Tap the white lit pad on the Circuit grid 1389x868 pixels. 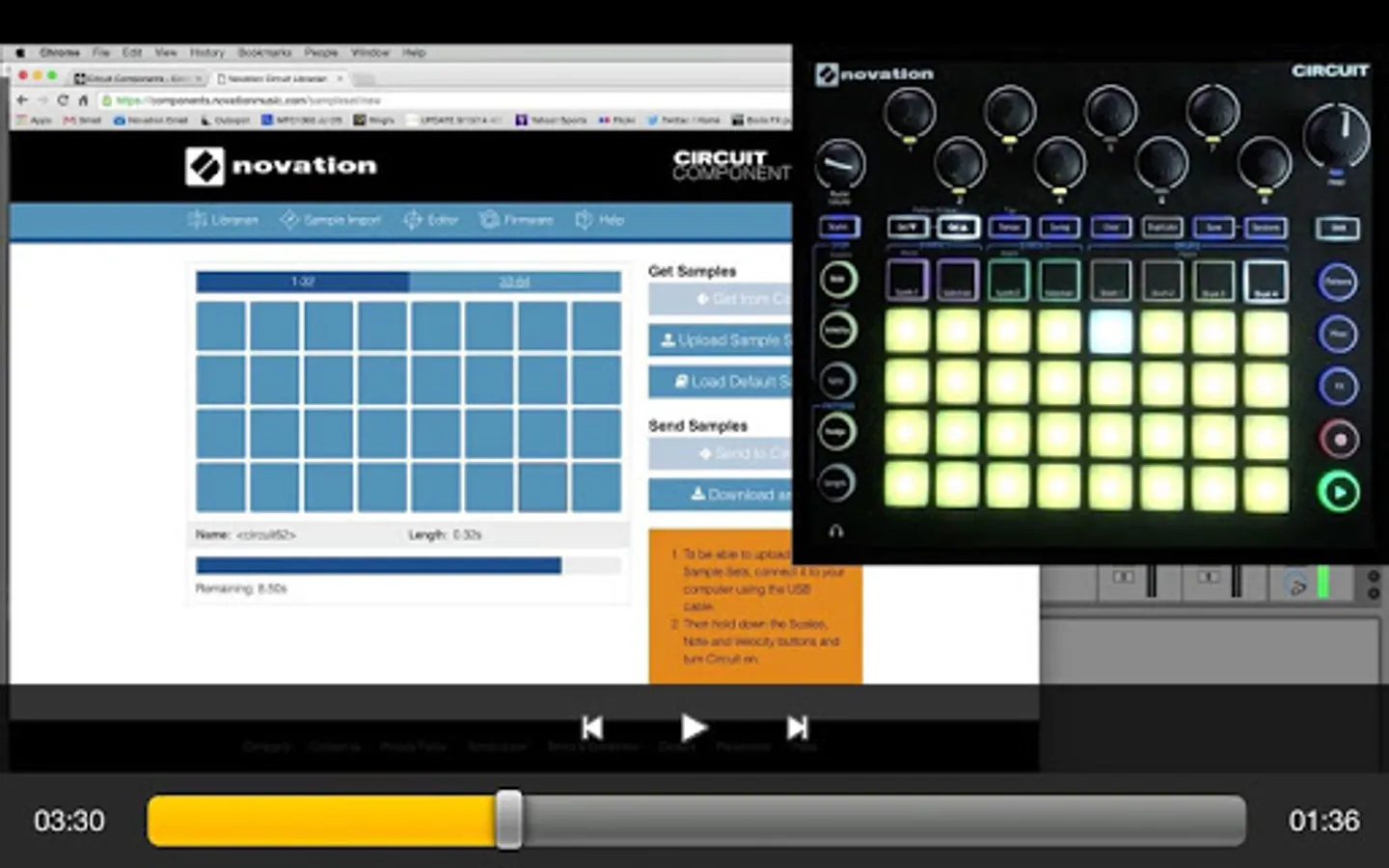point(1111,332)
